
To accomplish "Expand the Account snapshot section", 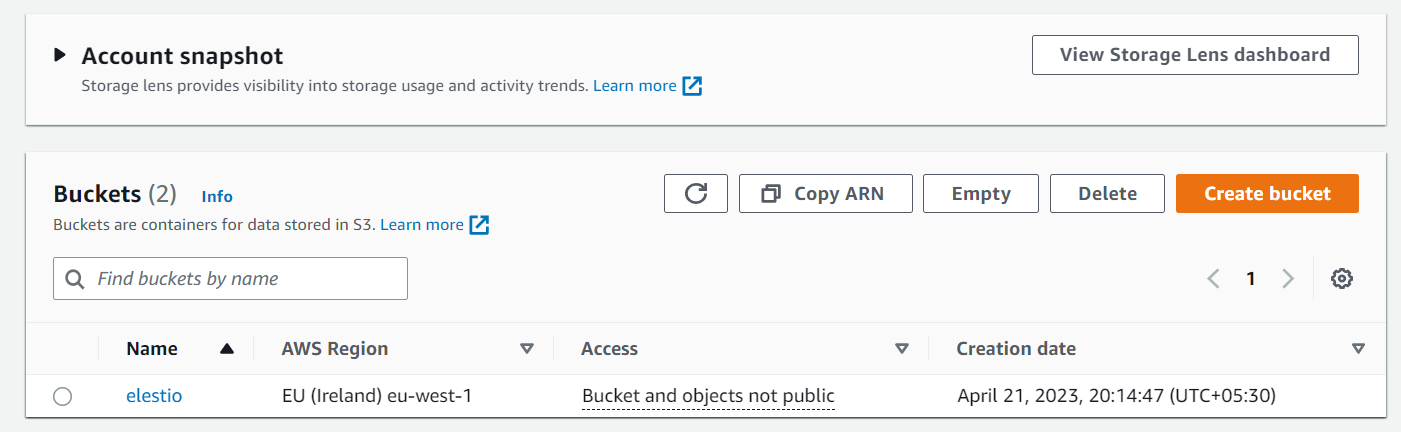I will click(x=61, y=56).
